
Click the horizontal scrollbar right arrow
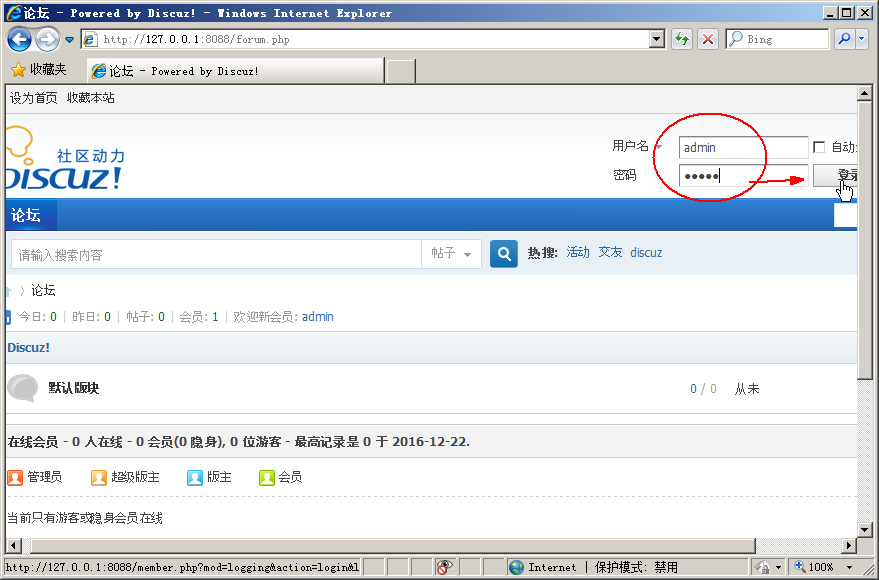click(849, 545)
